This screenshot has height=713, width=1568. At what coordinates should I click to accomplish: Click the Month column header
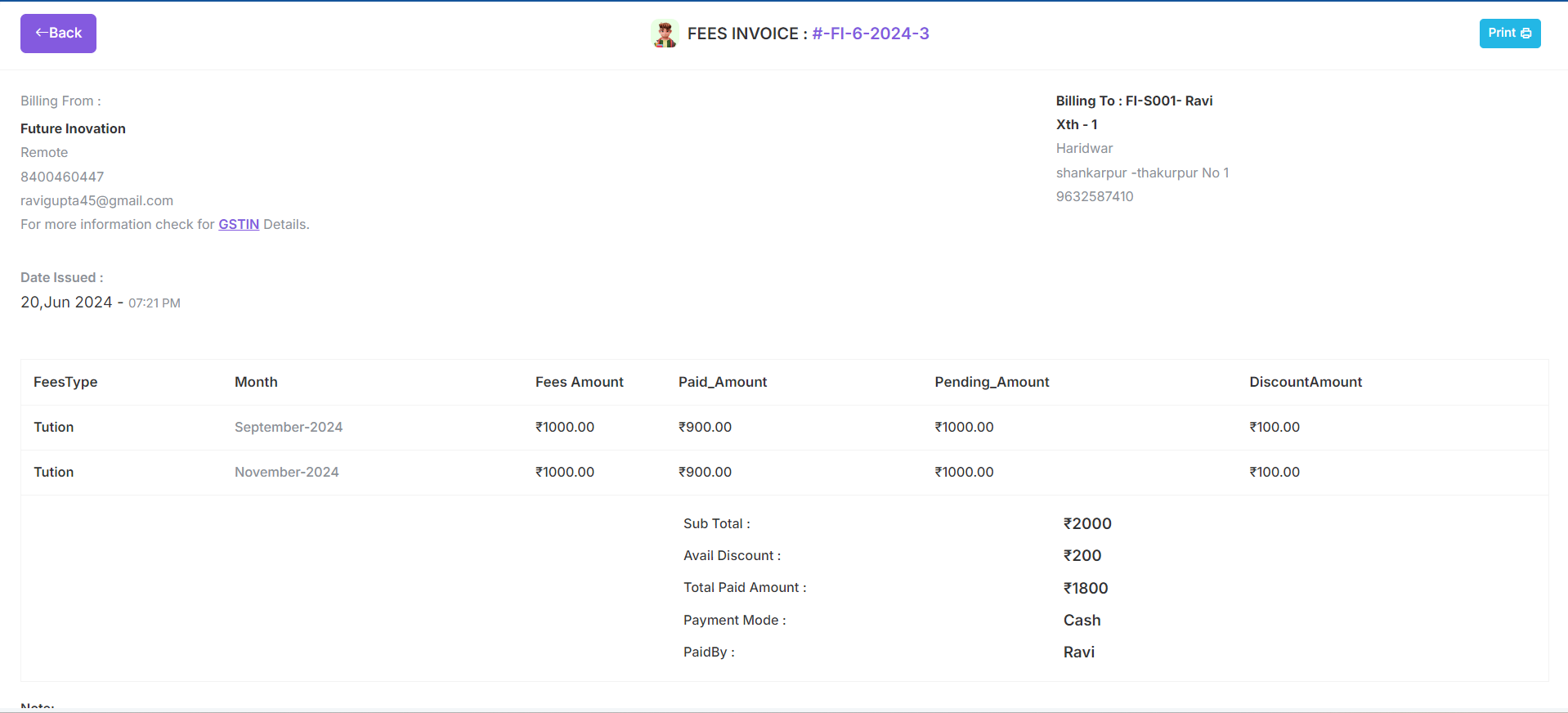[x=256, y=383]
